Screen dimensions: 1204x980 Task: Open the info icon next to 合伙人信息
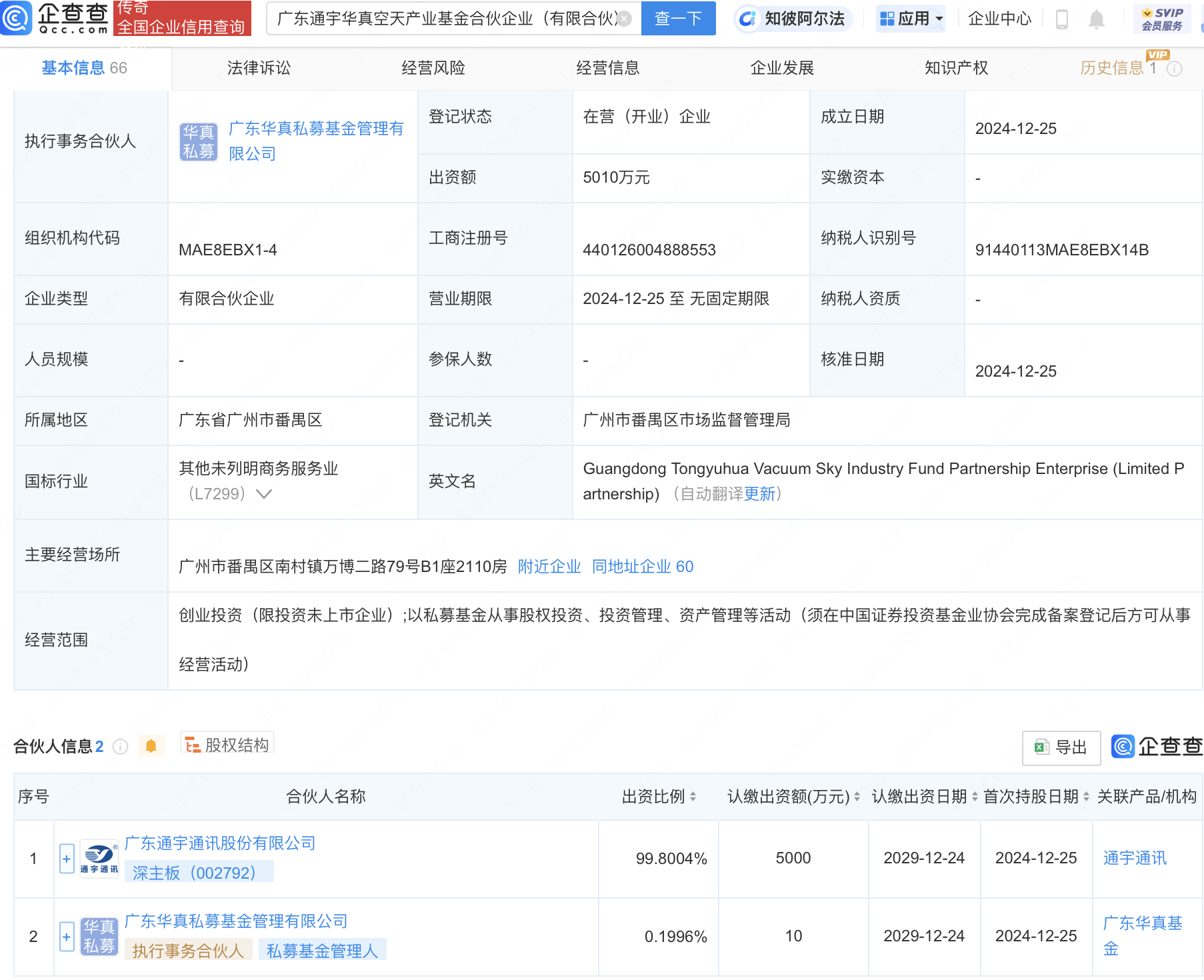click(x=120, y=747)
